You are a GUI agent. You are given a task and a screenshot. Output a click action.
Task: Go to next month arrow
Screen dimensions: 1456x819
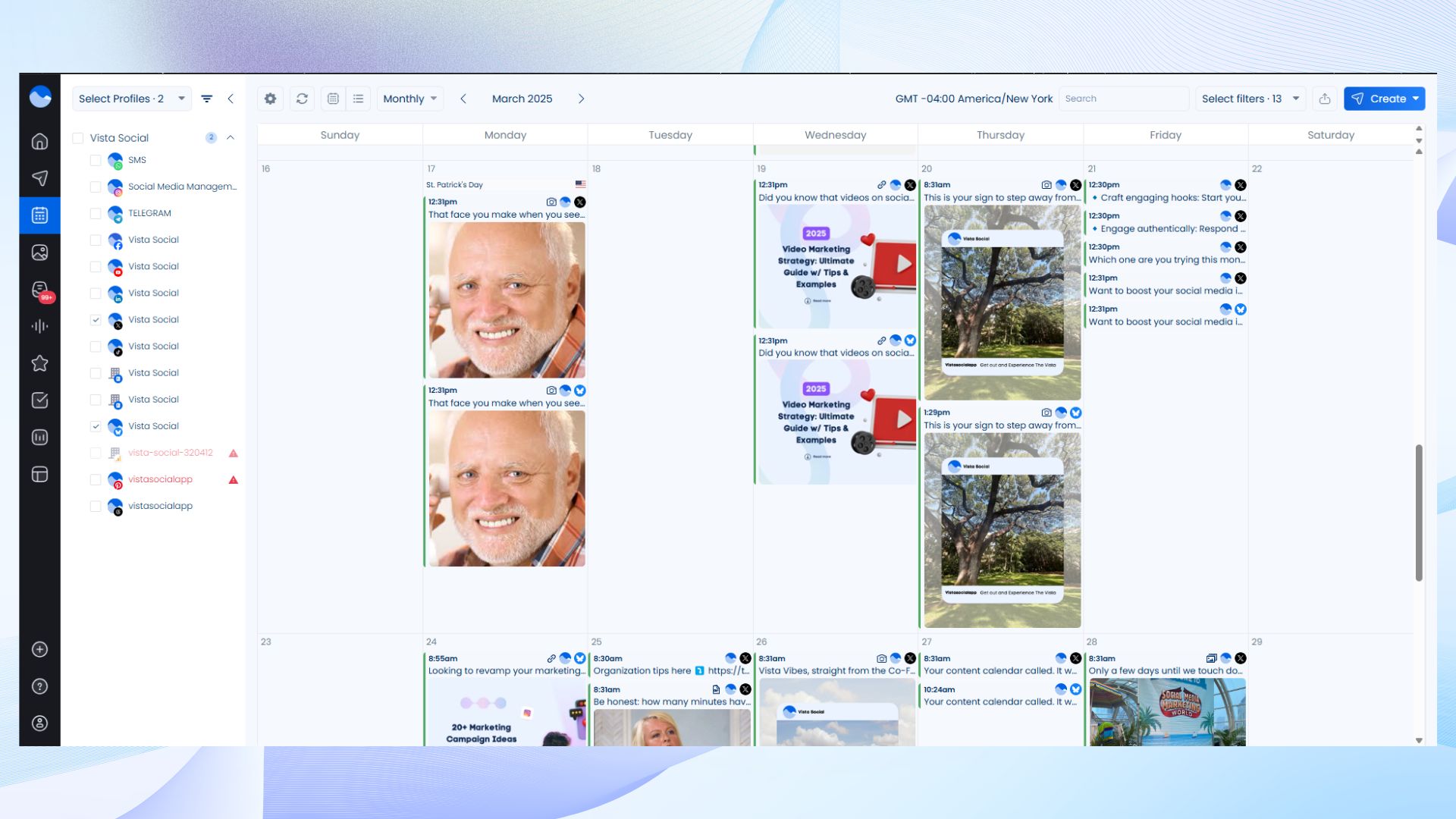tap(581, 99)
